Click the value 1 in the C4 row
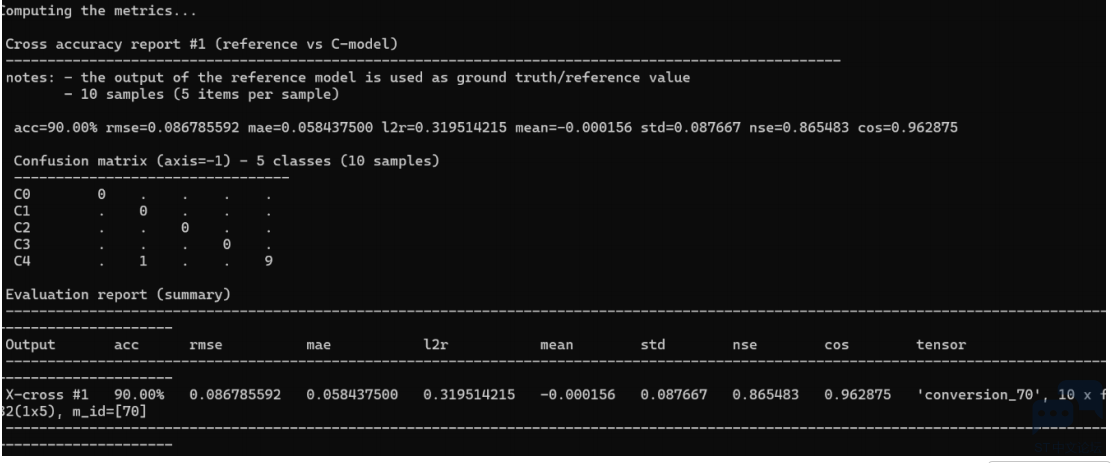Viewport: 1111px width, 463px height. (143, 260)
